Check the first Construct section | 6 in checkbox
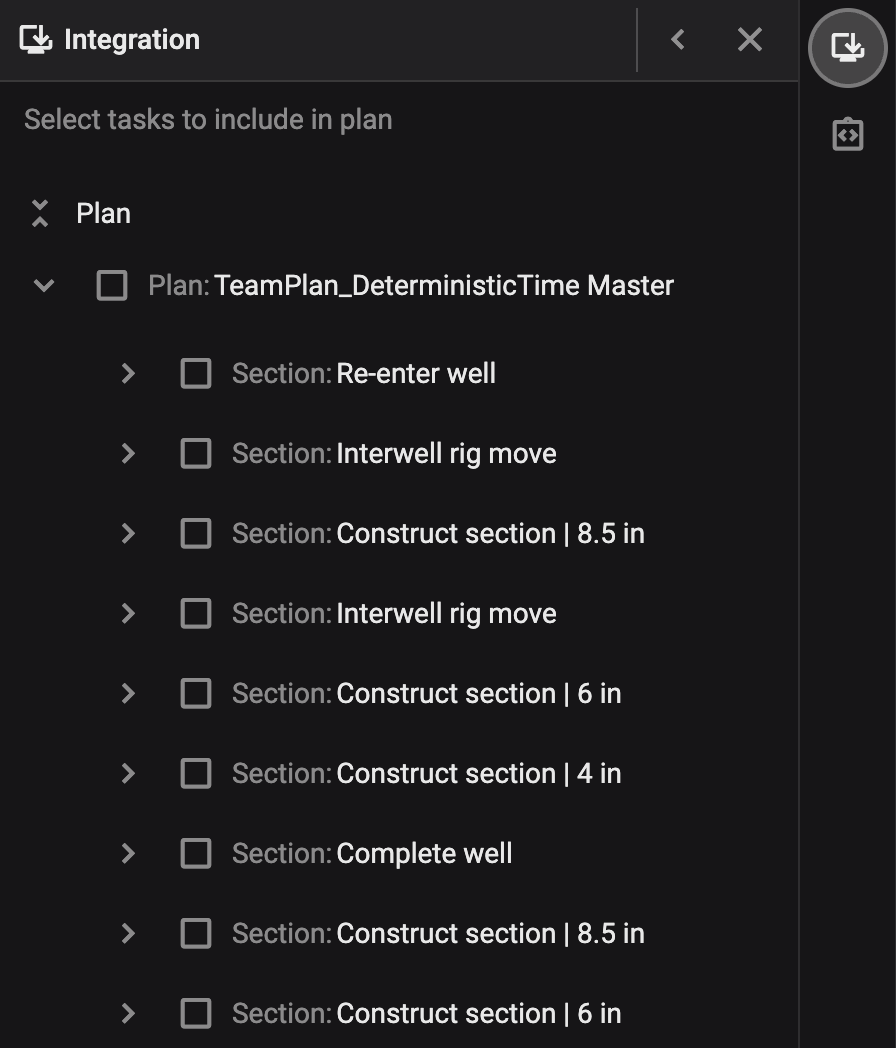896x1048 pixels. coord(196,693)
